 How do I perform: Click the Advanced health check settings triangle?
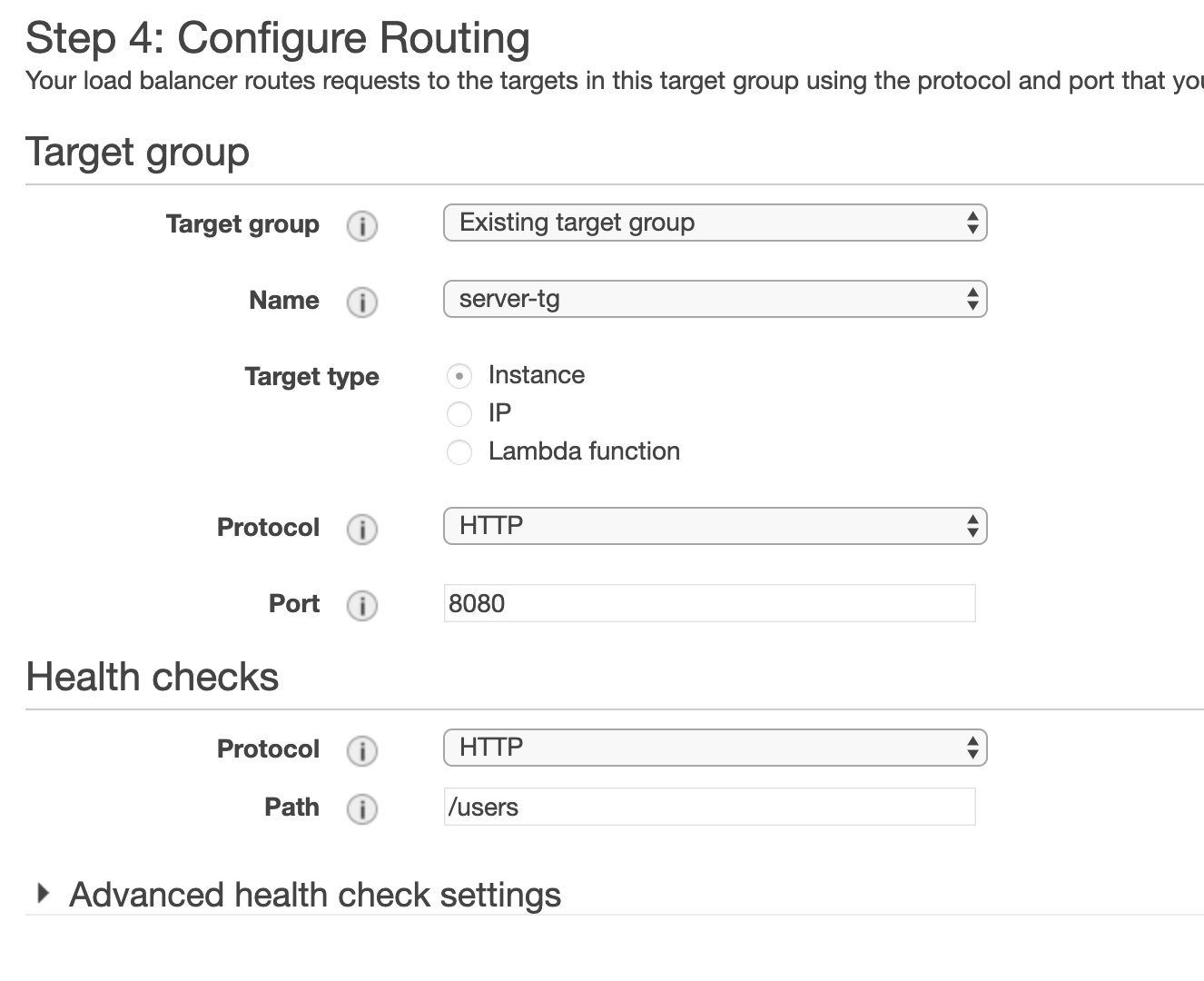coord(42,894)
